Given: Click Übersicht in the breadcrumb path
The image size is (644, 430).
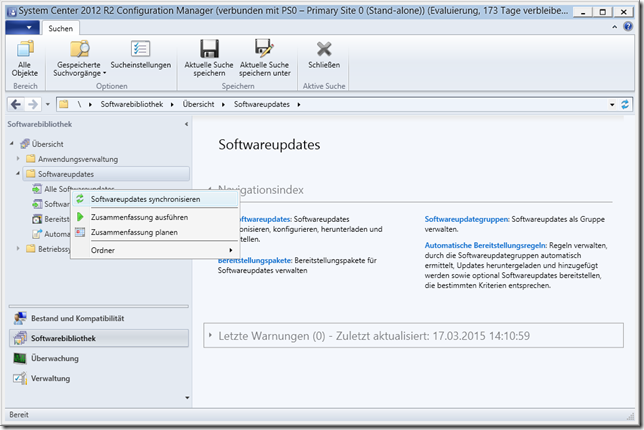Looking at the screenshot, I should (198, 104).
